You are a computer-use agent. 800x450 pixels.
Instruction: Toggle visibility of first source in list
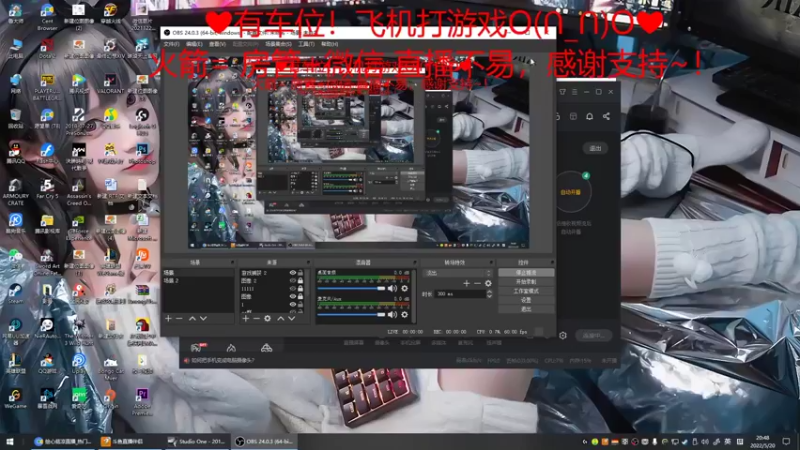click(292, 273)
